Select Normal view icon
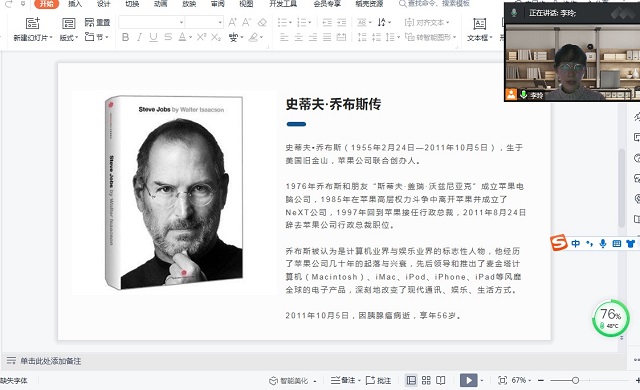The width and height of the screenshot is (640, 390). click(x=411, y=380)
